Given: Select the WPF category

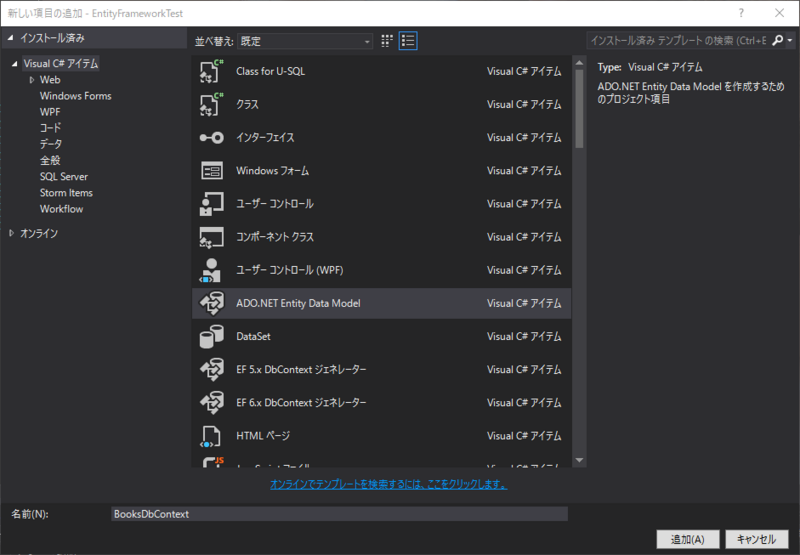Looking at the screenshot, I should (50, 112).
